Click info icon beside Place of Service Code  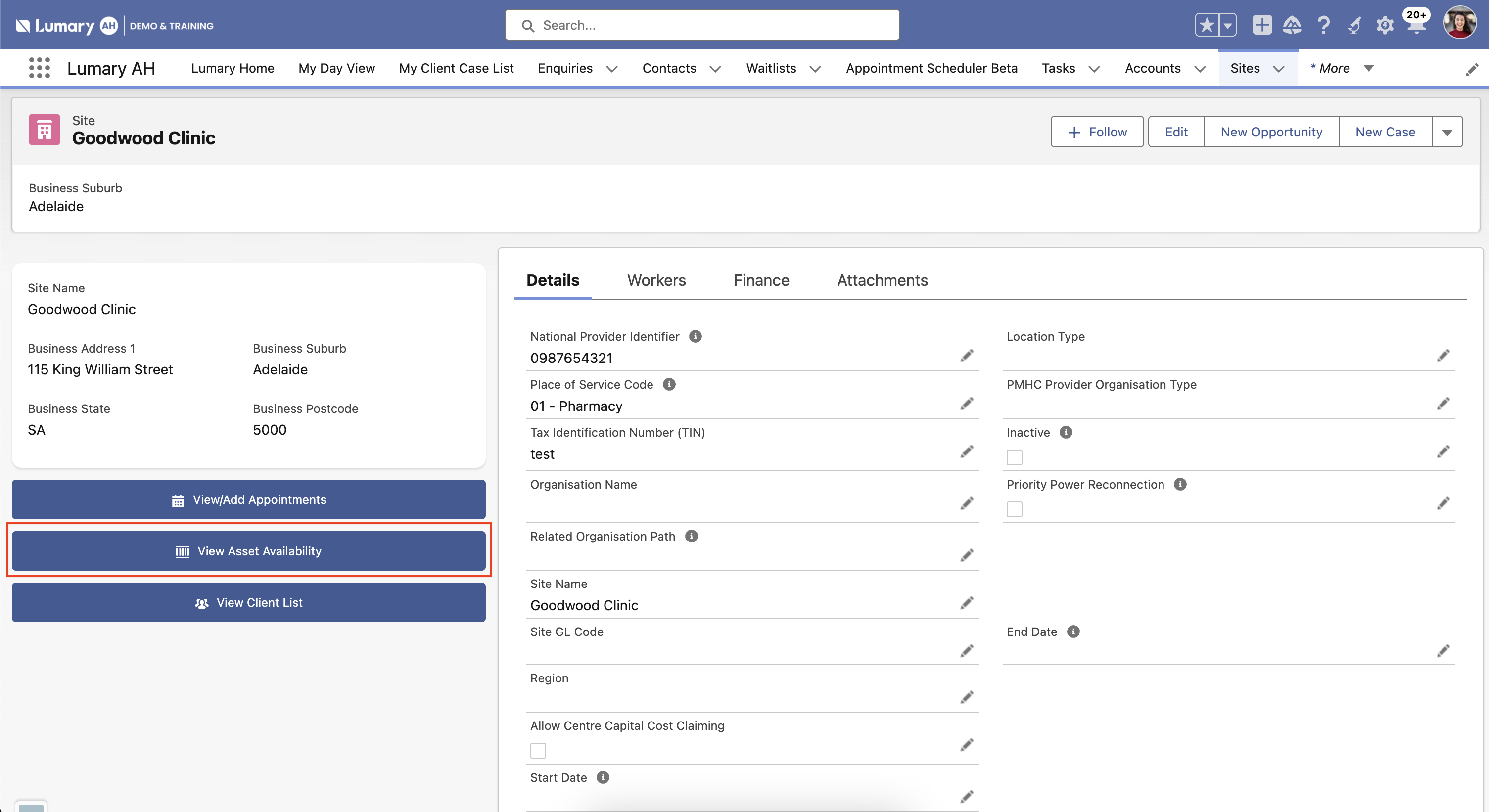tap(669, 385)
